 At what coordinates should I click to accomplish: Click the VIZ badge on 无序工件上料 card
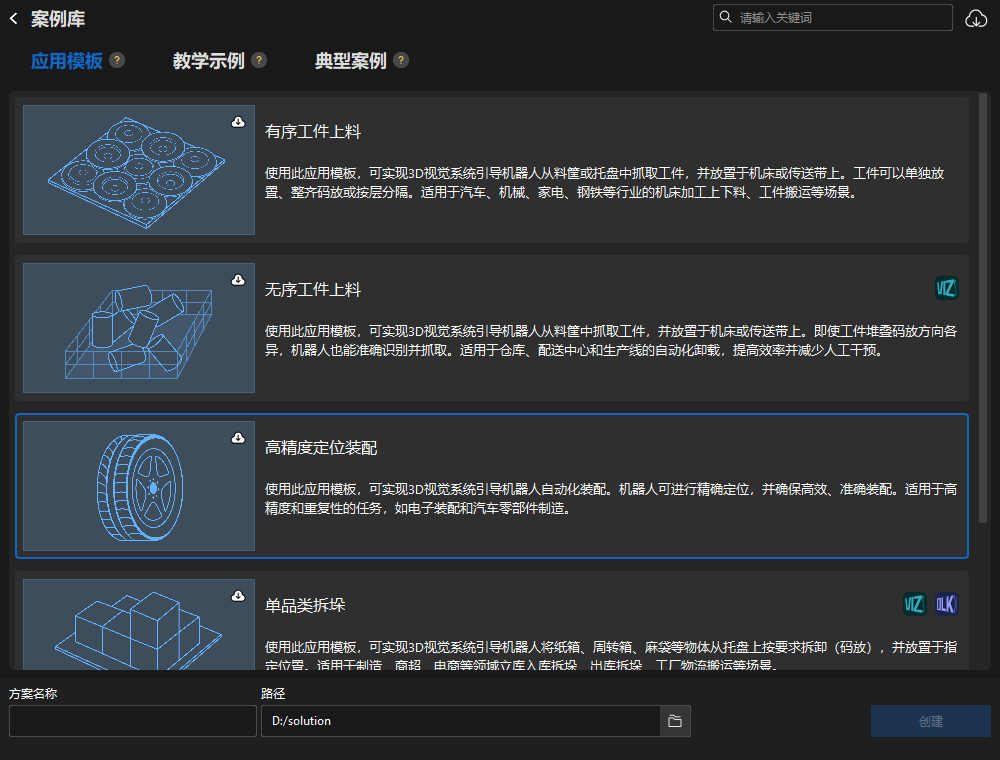(946, 288)
